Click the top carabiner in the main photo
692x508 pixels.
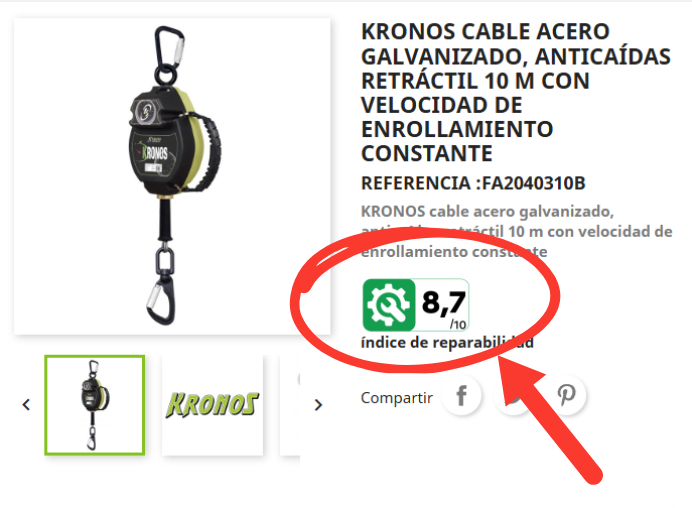coord(169,47)
